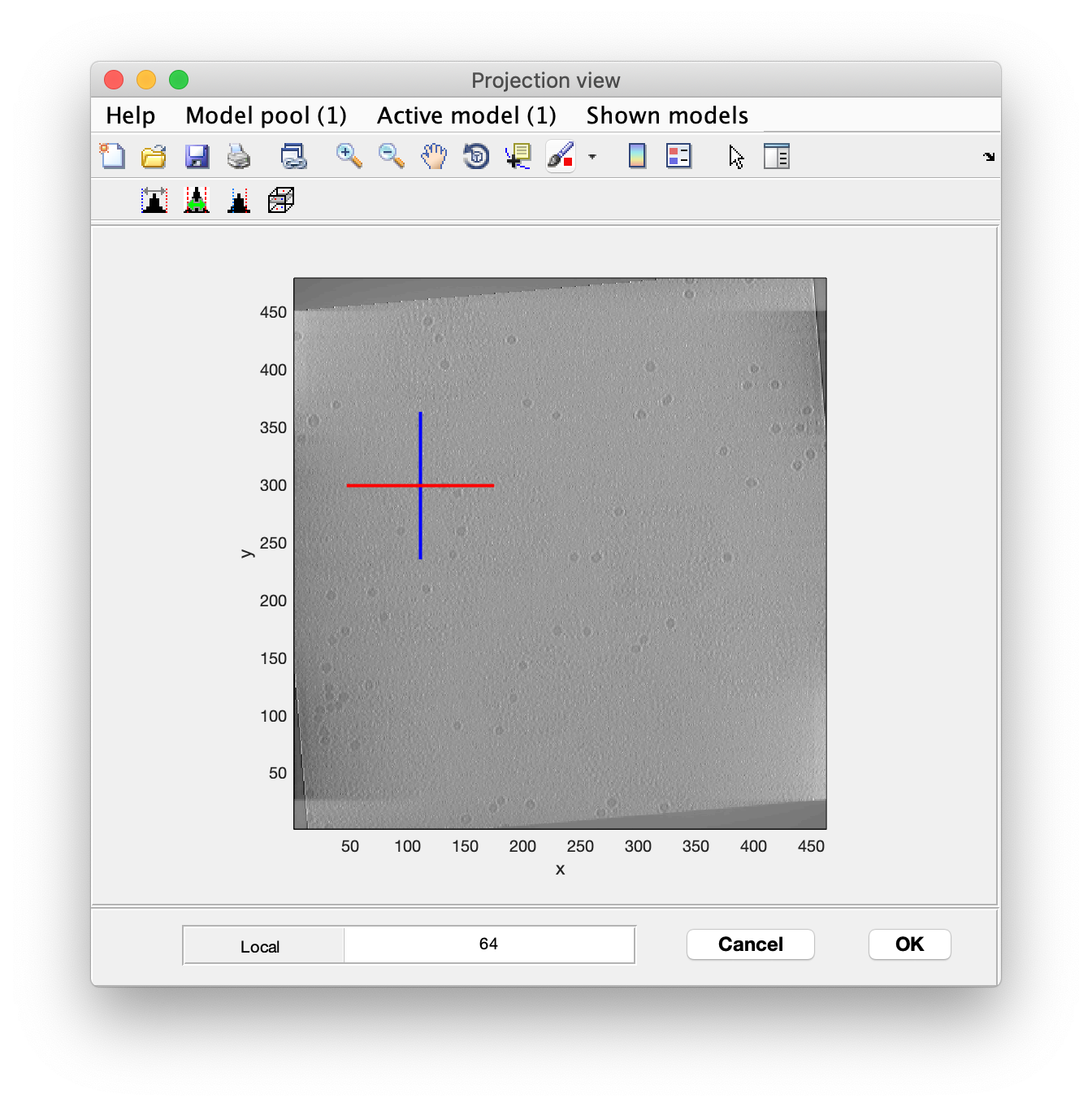Image resolution: width=1092 pixels, height=1107 pixels.
Task: Enable the Rotate 3D tool
Action: point(476,155)
